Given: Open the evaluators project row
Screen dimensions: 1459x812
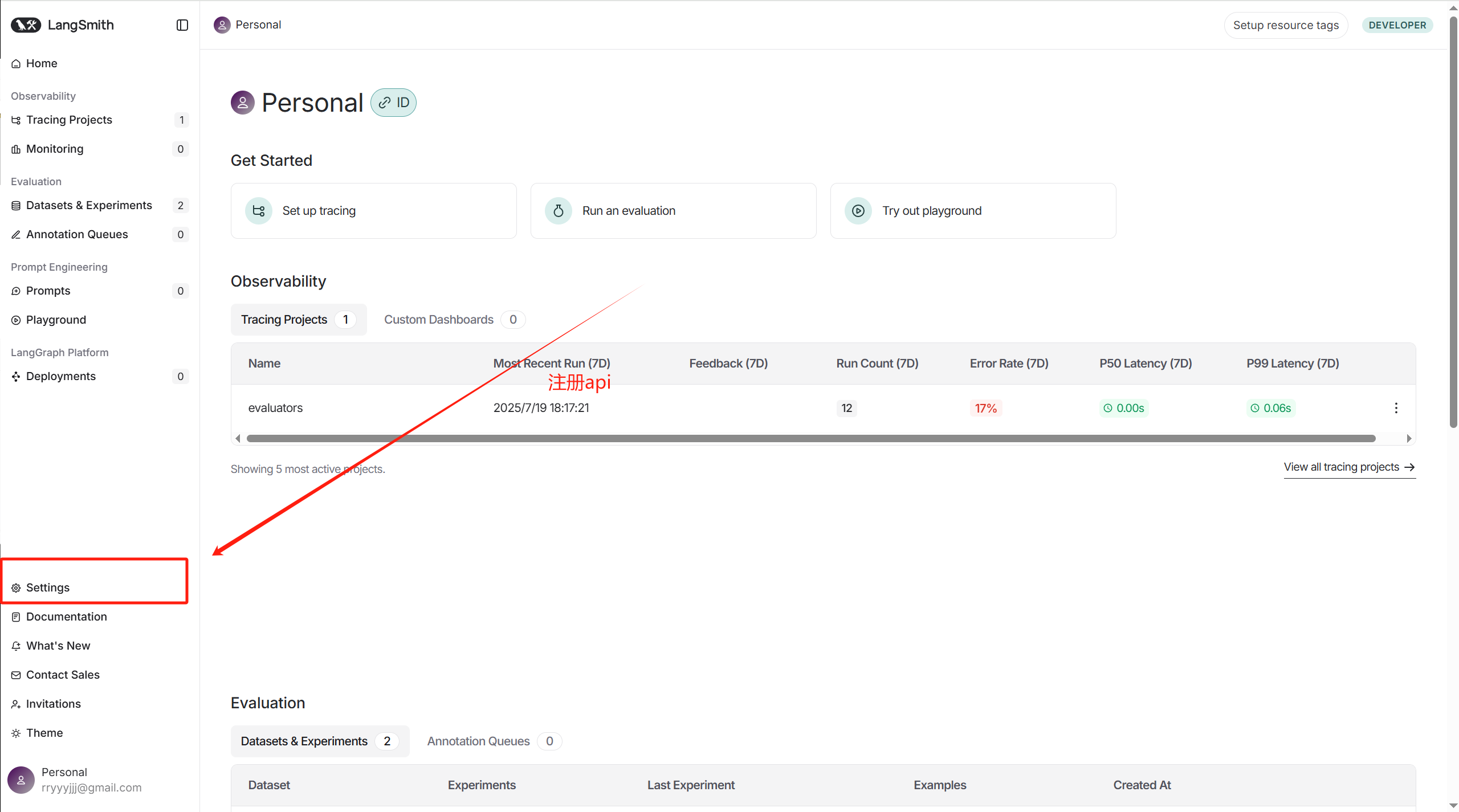Looking at the screenshot, I should point(823,408).
